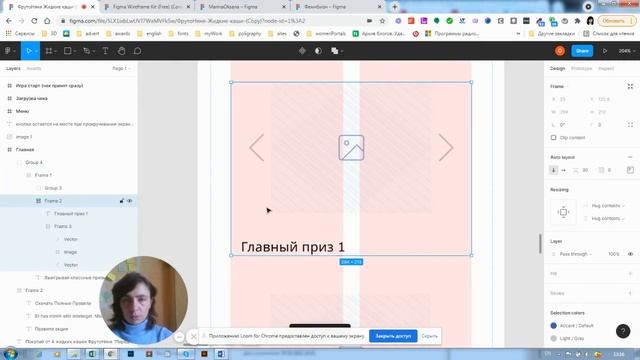Toggle the lock on Frame 2
The height and width of the screenshot is (360, 640).
click(x=122, y=201)
